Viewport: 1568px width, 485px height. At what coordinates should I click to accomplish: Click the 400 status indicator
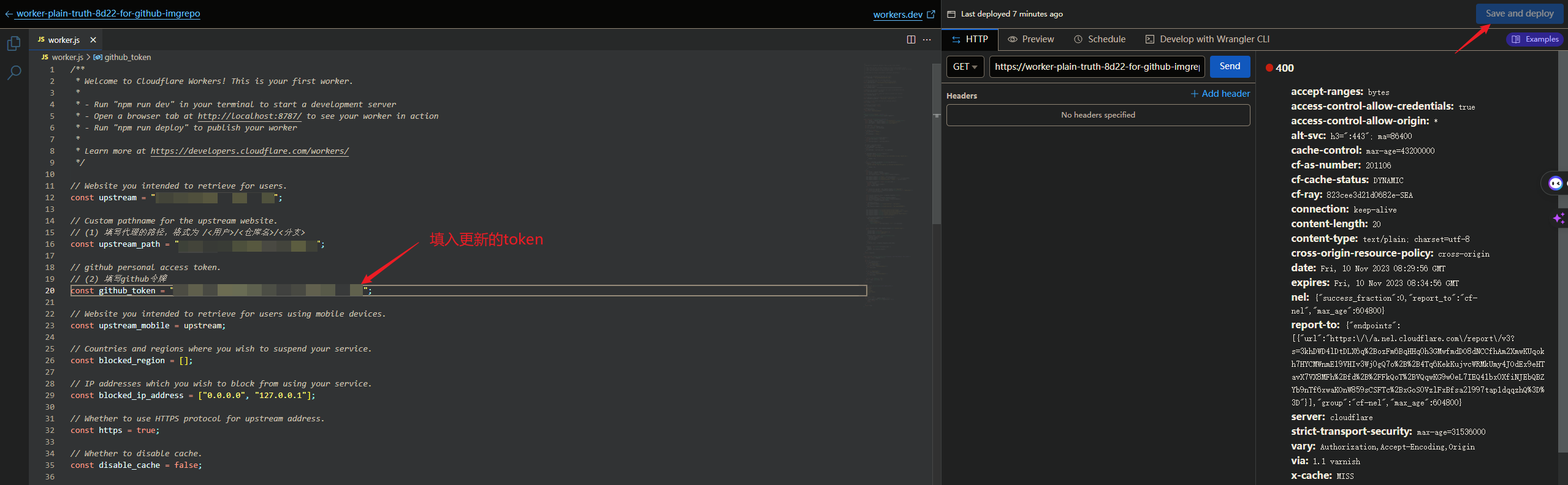tap(1280, 68)
